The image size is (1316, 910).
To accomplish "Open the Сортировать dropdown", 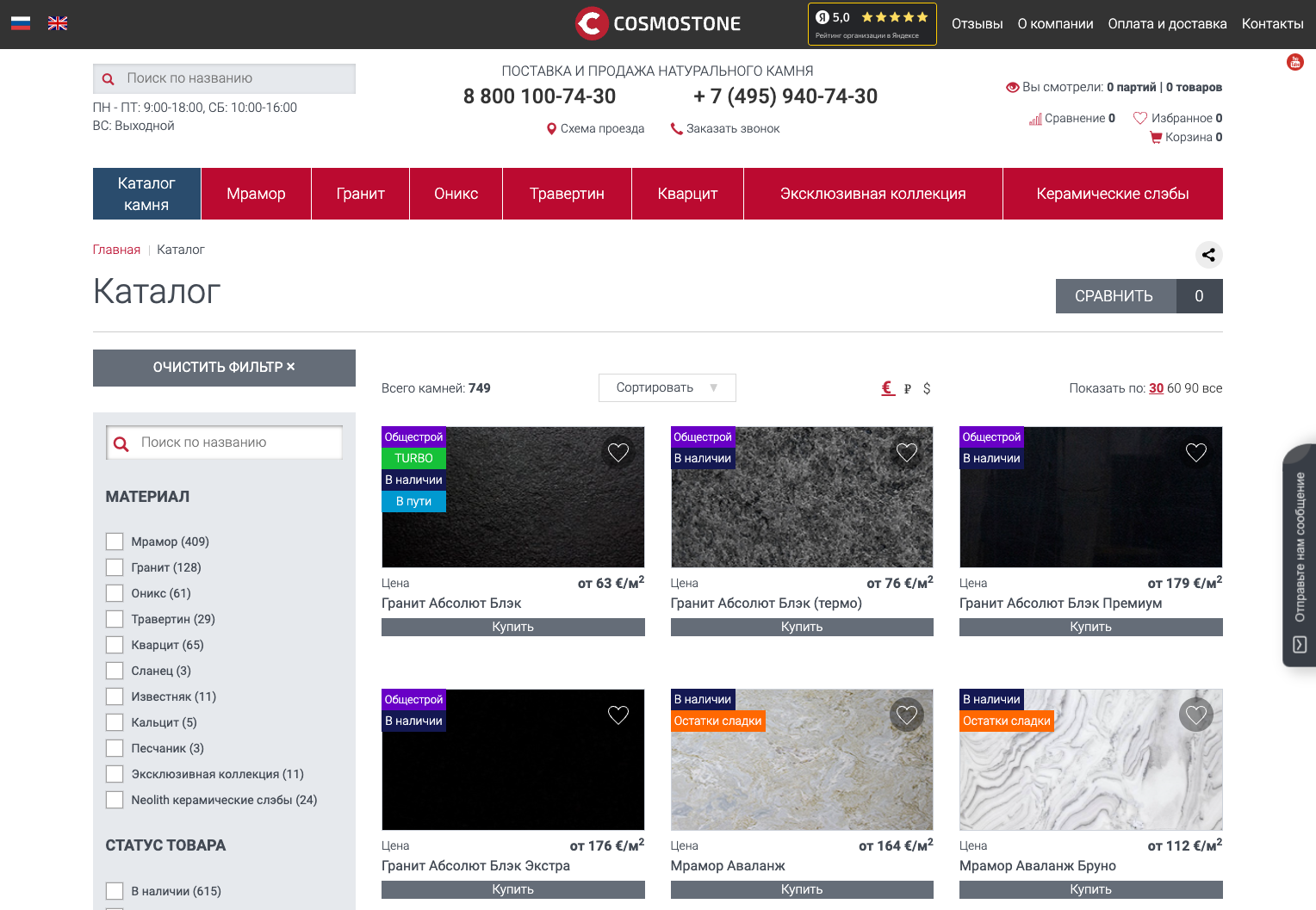I will pyautogui.click(x=667, y=387).
